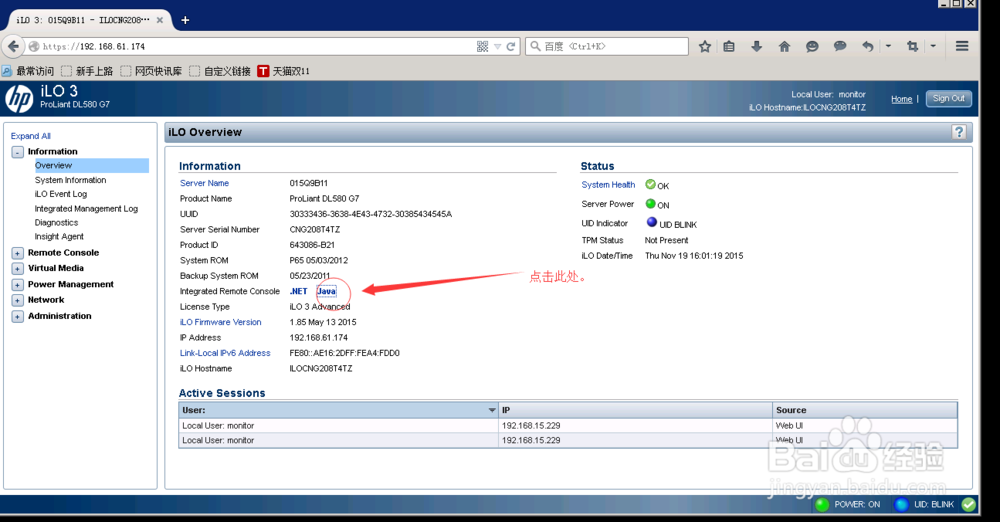1000x522 pixels.
Task: Open the 天猫双11 bookmark
Action: [284, 71]
